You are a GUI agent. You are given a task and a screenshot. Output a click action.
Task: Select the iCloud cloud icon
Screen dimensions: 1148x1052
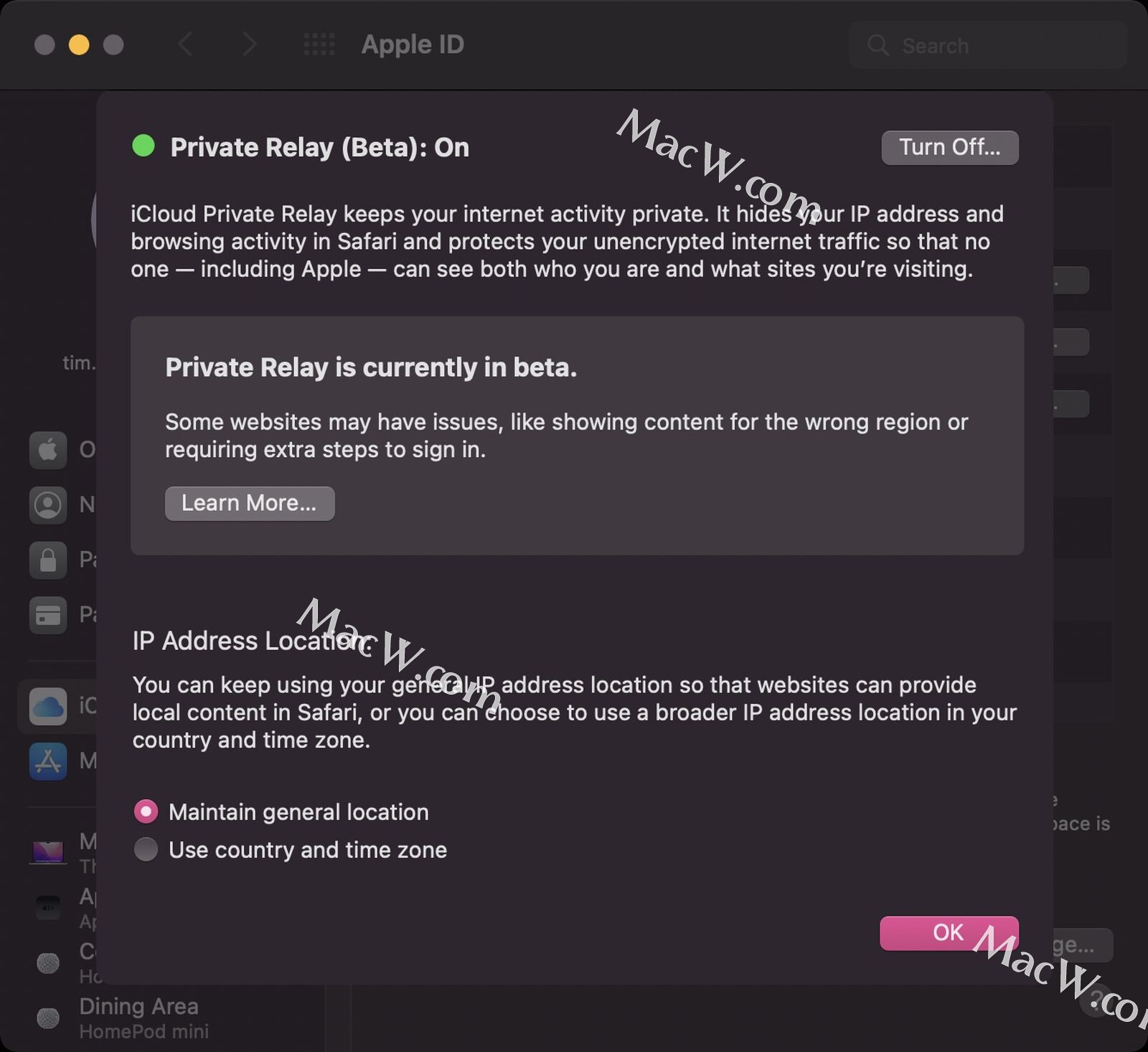tap(48, 706)
